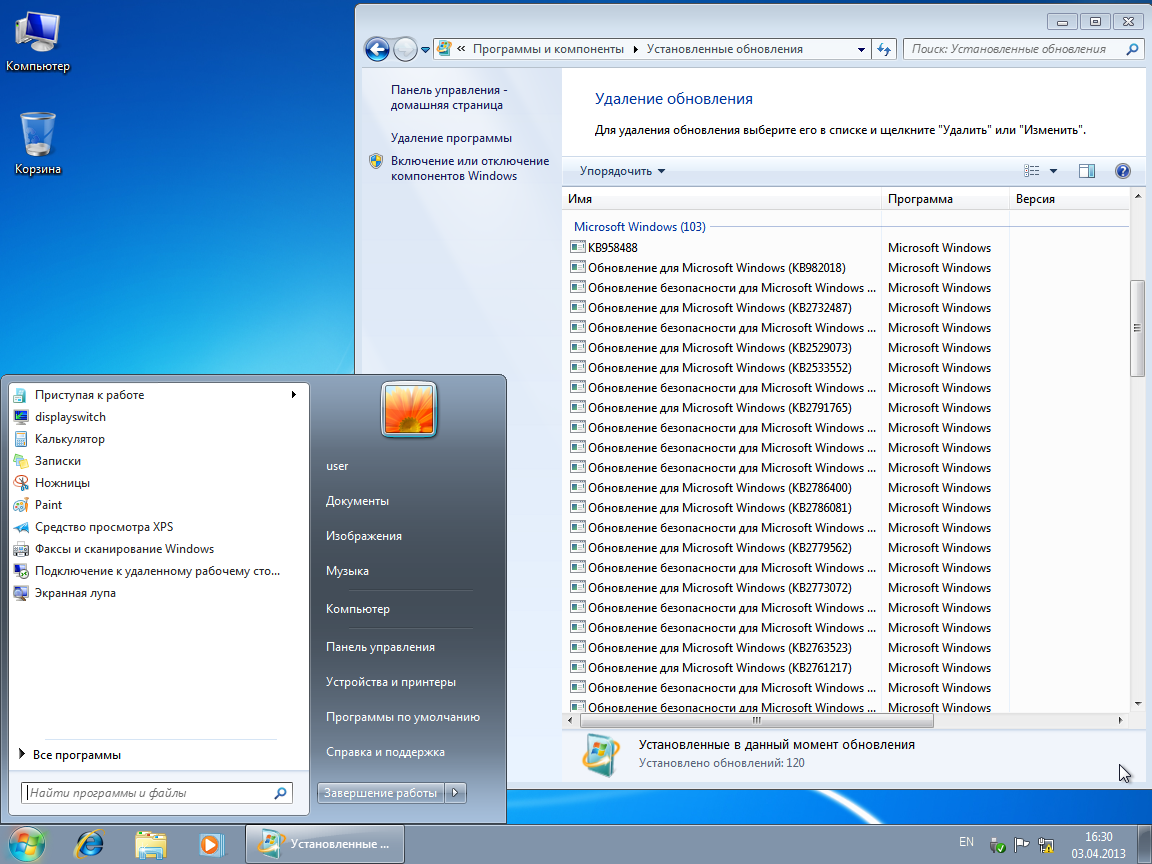
Task: Click the refresh button beside address bar
Action: click(884, 49)
